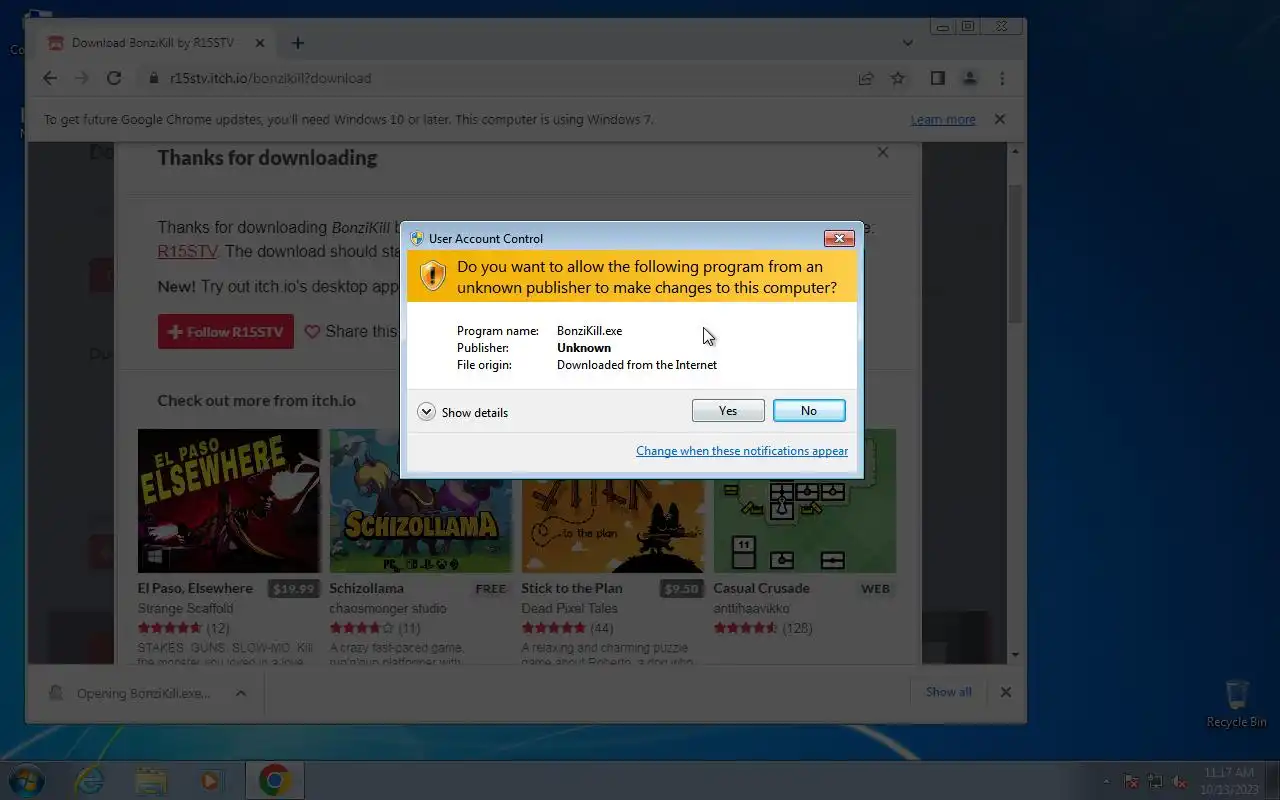
Task: Open the Windows Start button
Action: tap(27, 780)
